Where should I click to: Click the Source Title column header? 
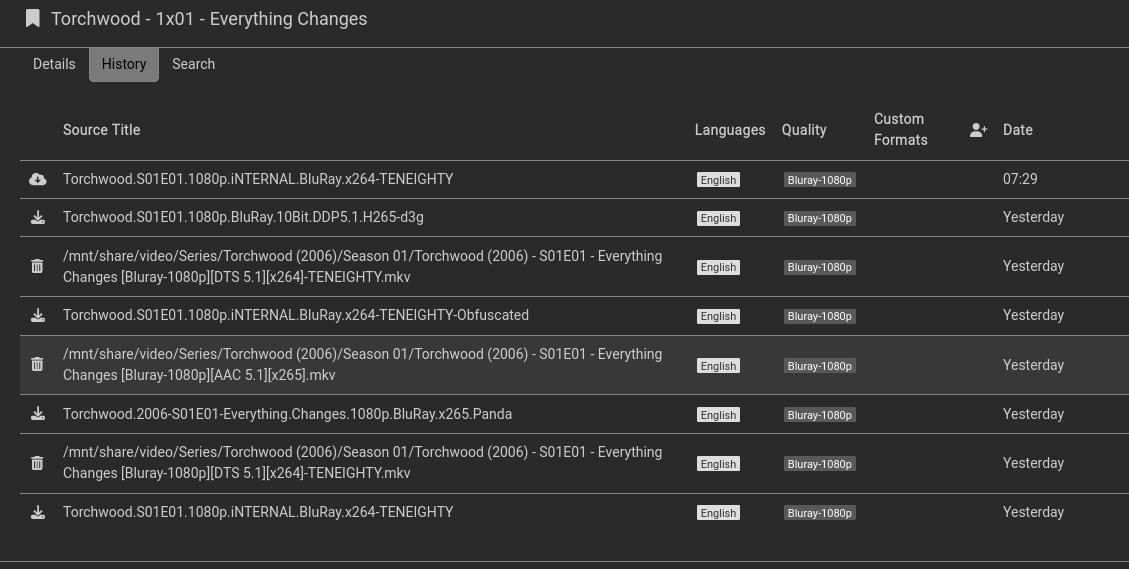click(101, 130)
